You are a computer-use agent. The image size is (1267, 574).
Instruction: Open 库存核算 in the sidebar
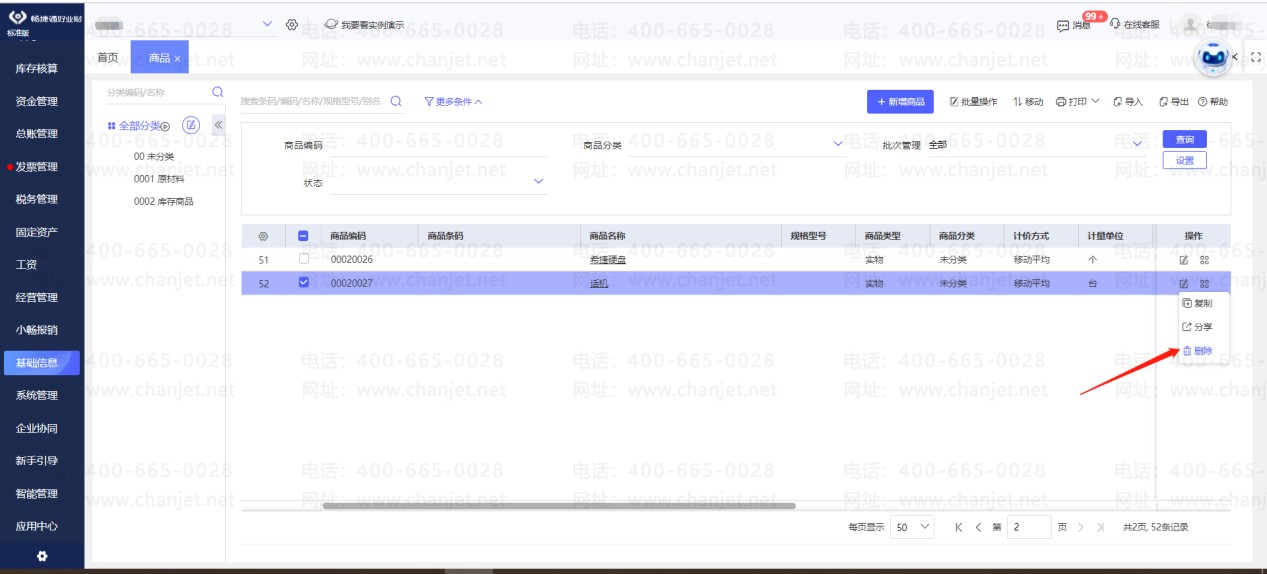(37, 69)
